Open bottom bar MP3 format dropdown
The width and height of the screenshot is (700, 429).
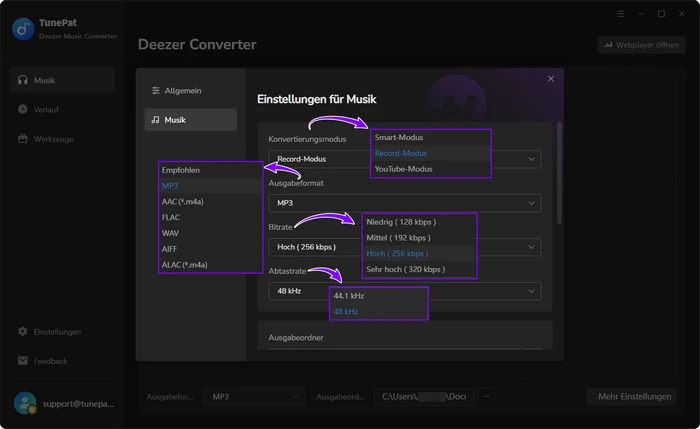pos(254,396)
